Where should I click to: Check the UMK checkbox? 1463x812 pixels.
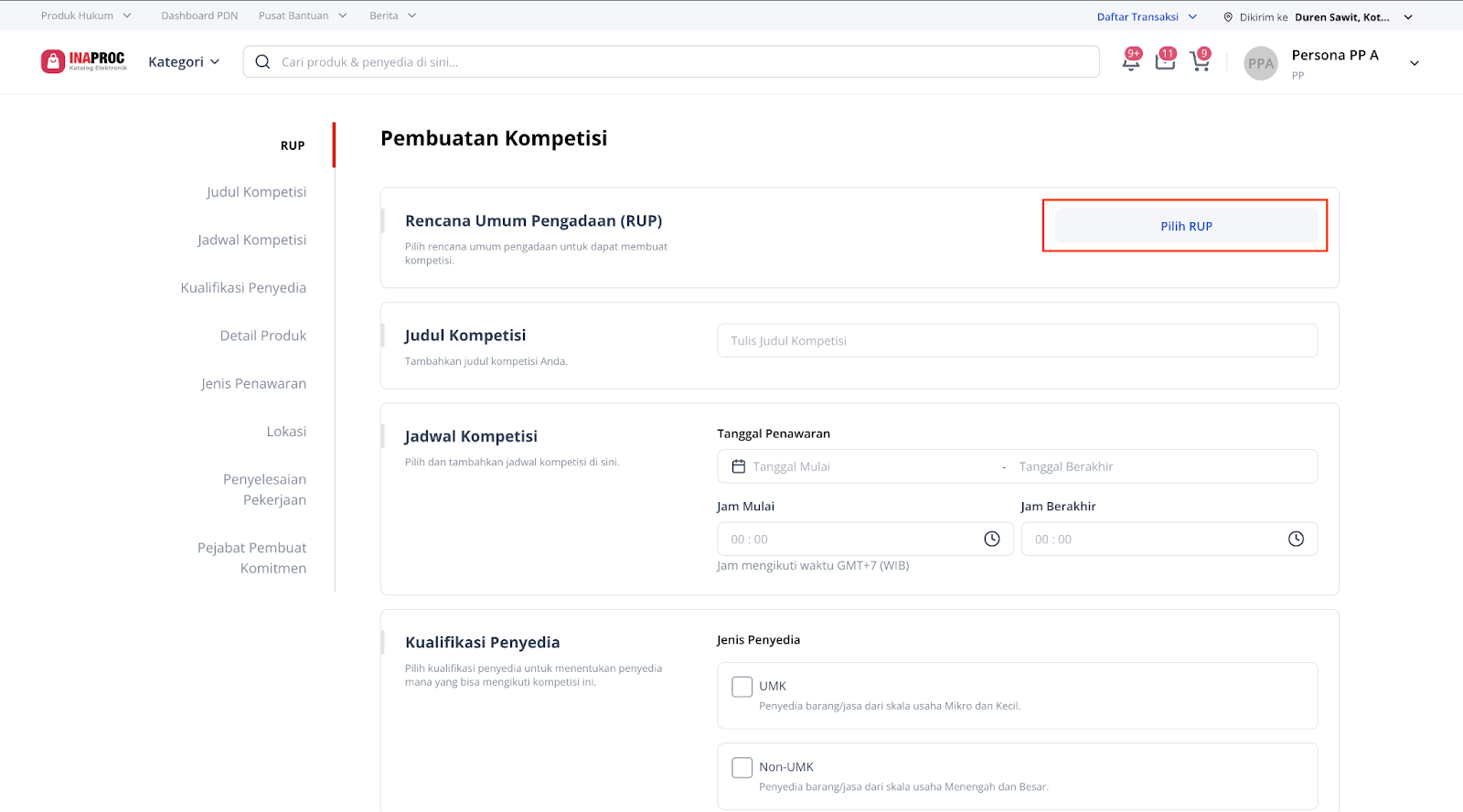(x=742, y=687)
